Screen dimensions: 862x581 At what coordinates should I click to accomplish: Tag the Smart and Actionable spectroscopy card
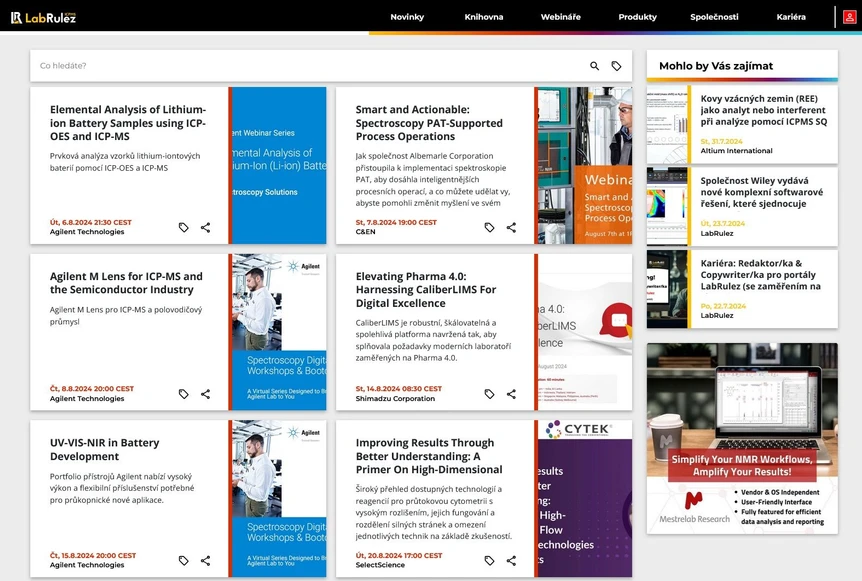pos(489,227)
